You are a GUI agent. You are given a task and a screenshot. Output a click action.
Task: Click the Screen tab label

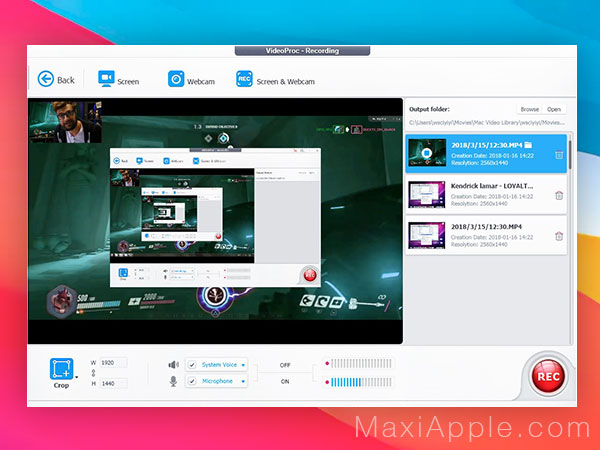tap(128, 82)
